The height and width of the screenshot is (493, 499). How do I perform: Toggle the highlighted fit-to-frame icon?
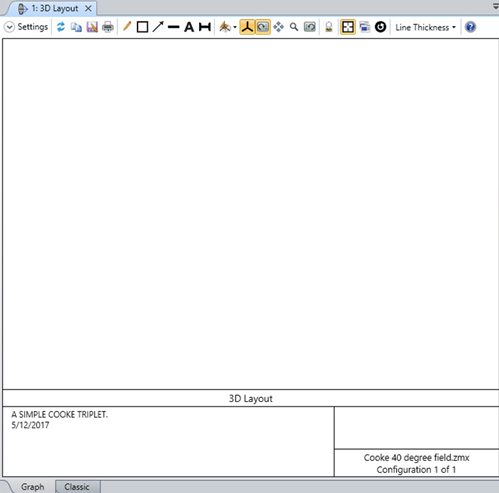pyautogui.click(x=348, y=27)
